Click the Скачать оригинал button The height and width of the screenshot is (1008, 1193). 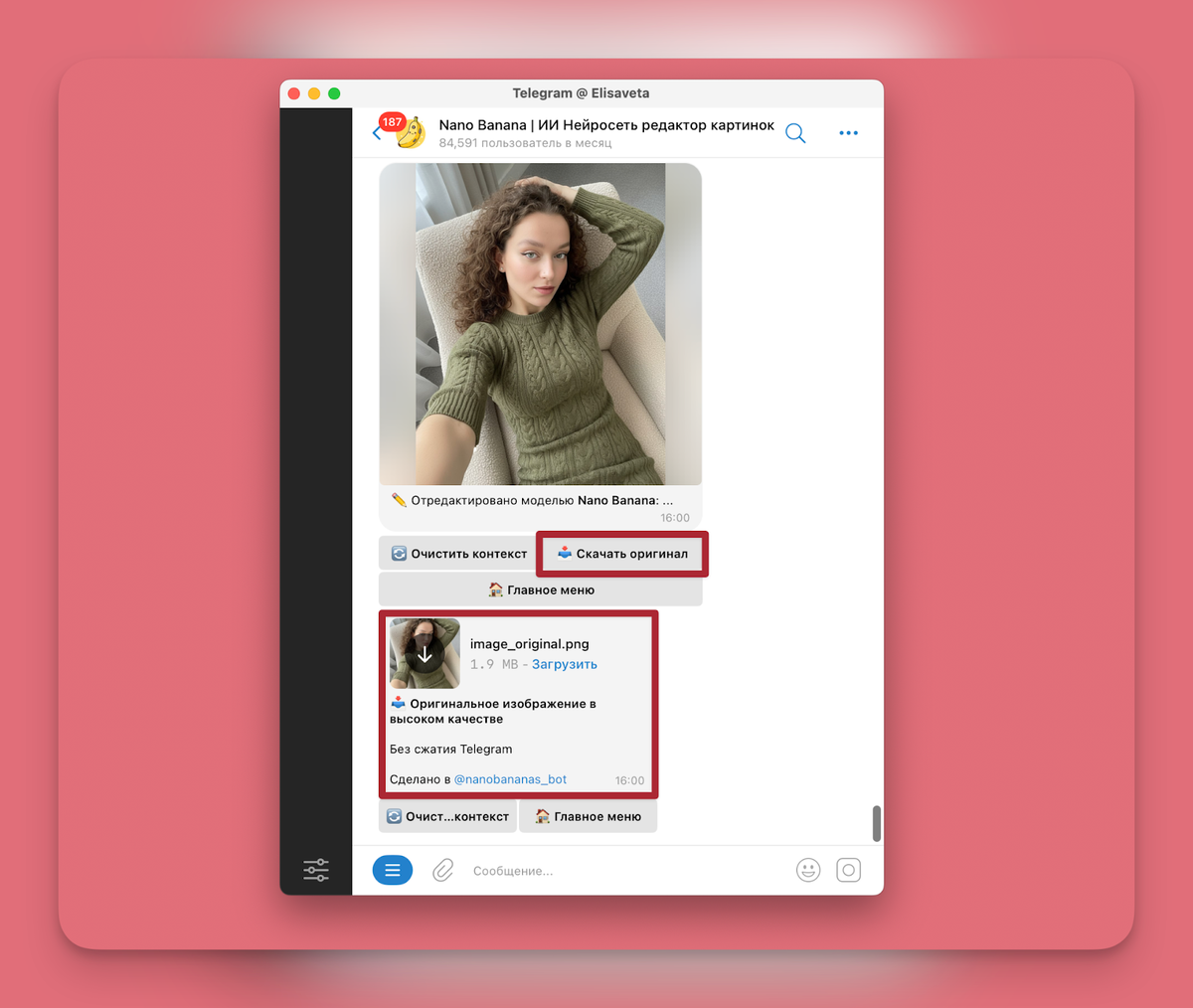click(622, 554)
